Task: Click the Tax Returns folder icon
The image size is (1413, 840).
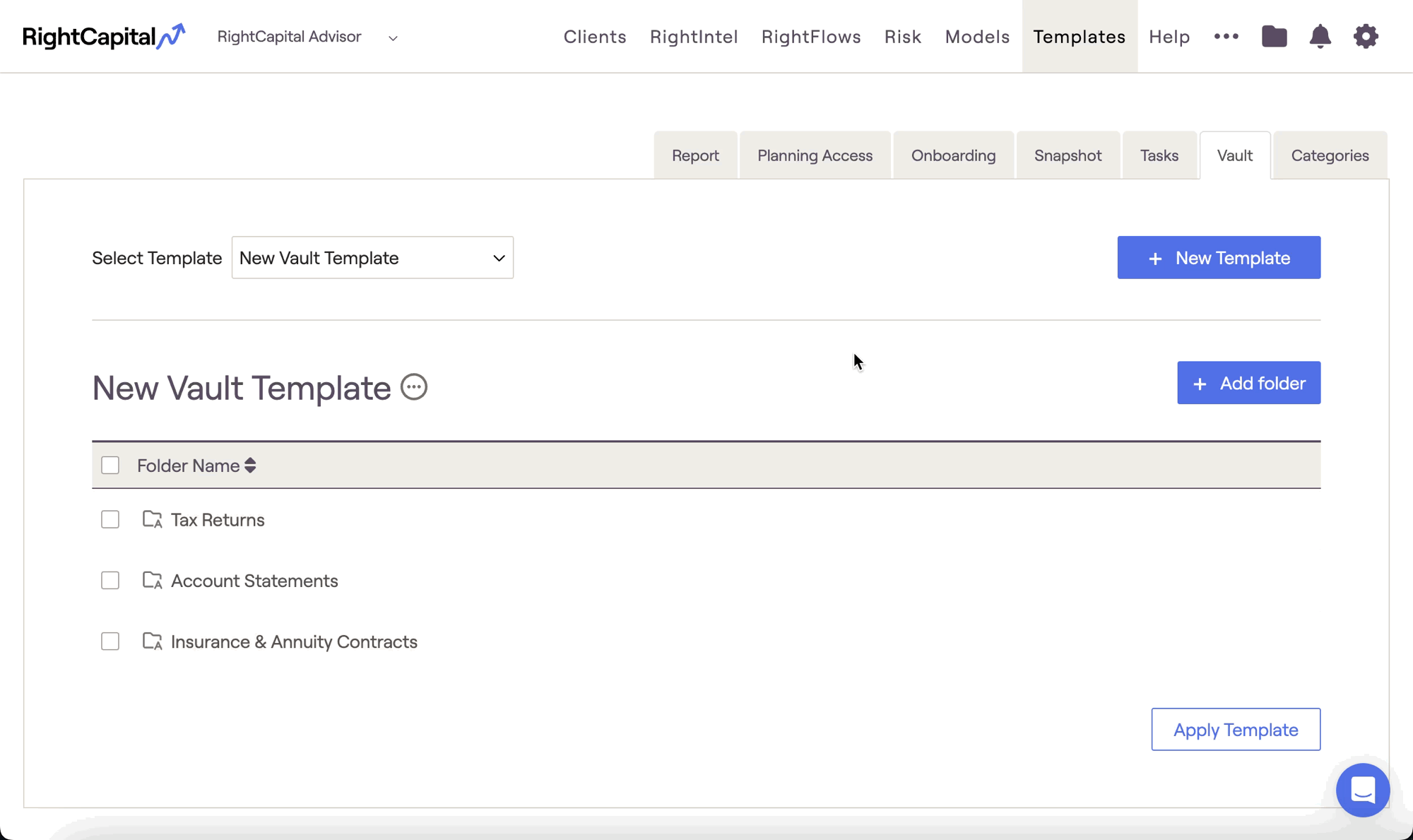Action: [x=152, y=519]
